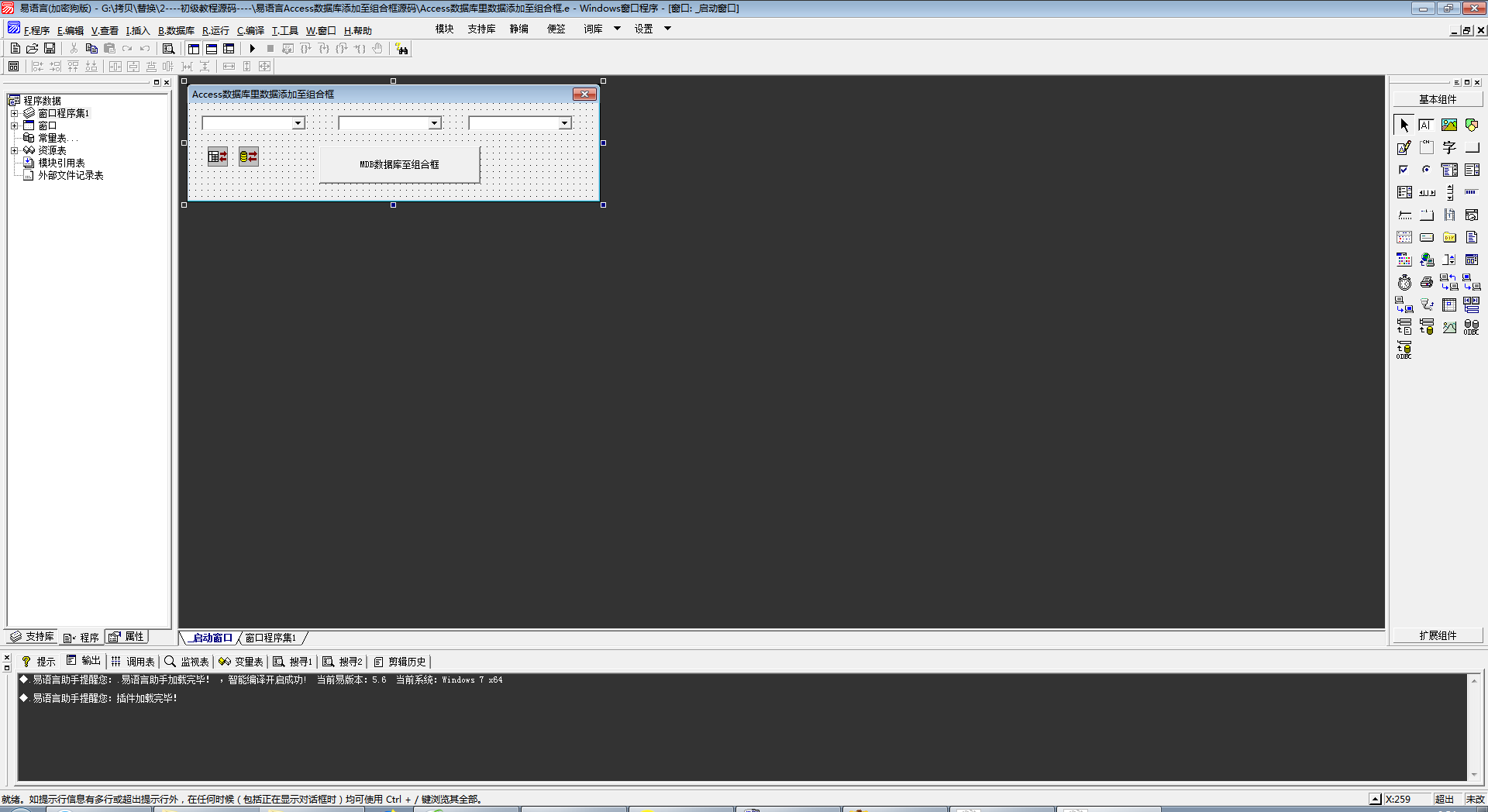This screenshot has width=1488, height=812.
Task: Select the button component icon
Action: pos(1472,147)
